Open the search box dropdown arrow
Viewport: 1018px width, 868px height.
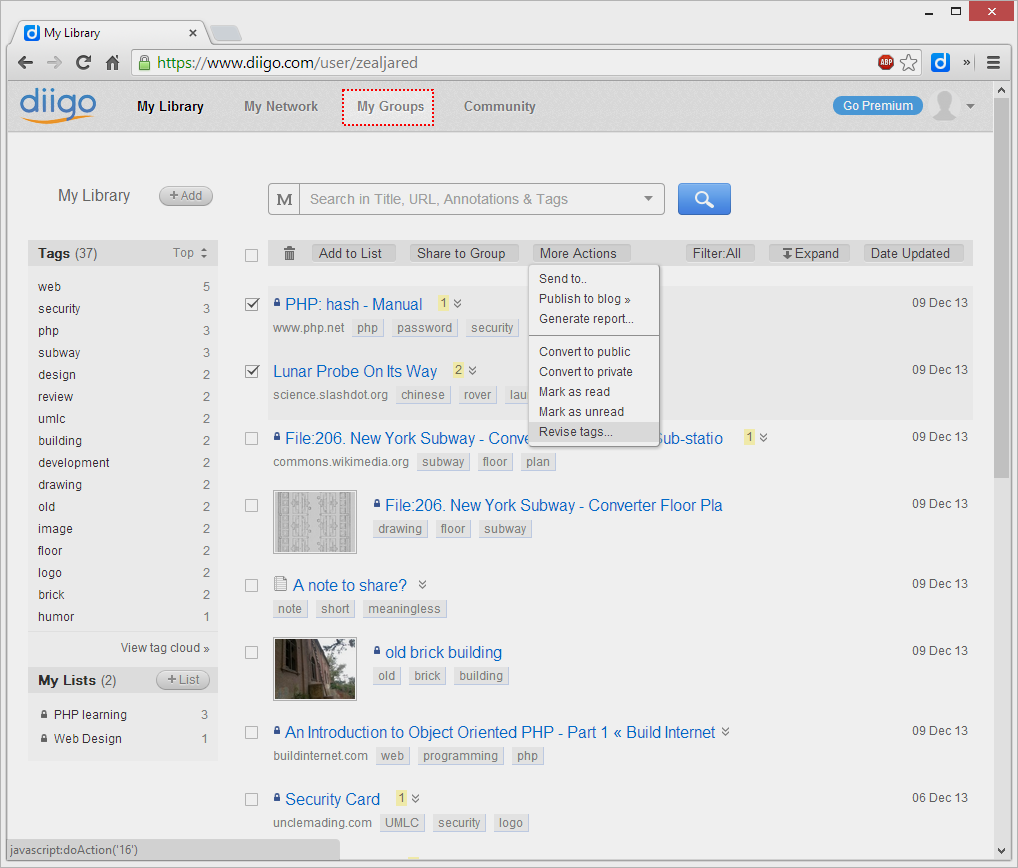[648, 199]
